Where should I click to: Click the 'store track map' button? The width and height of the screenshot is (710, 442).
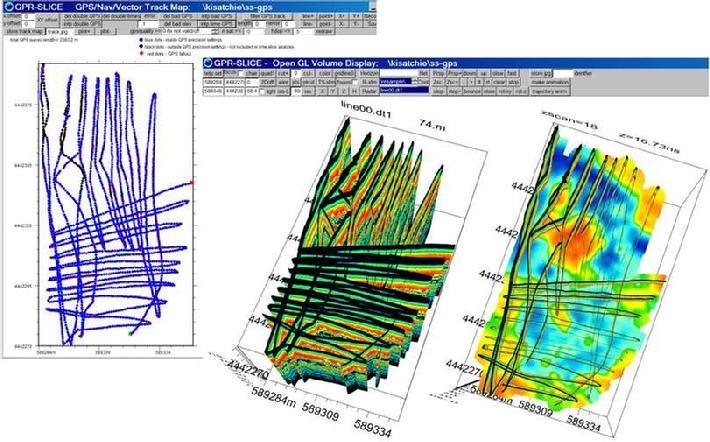24,31
